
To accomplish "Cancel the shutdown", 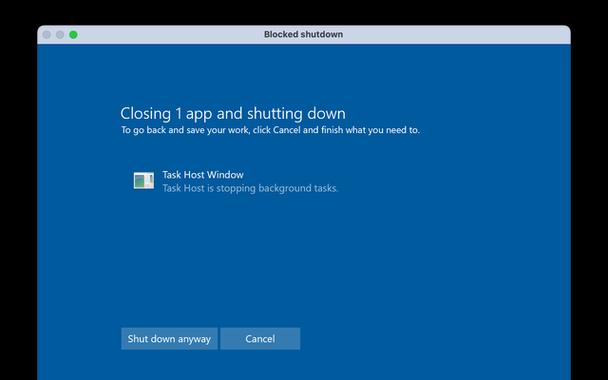I will [260, 339].
